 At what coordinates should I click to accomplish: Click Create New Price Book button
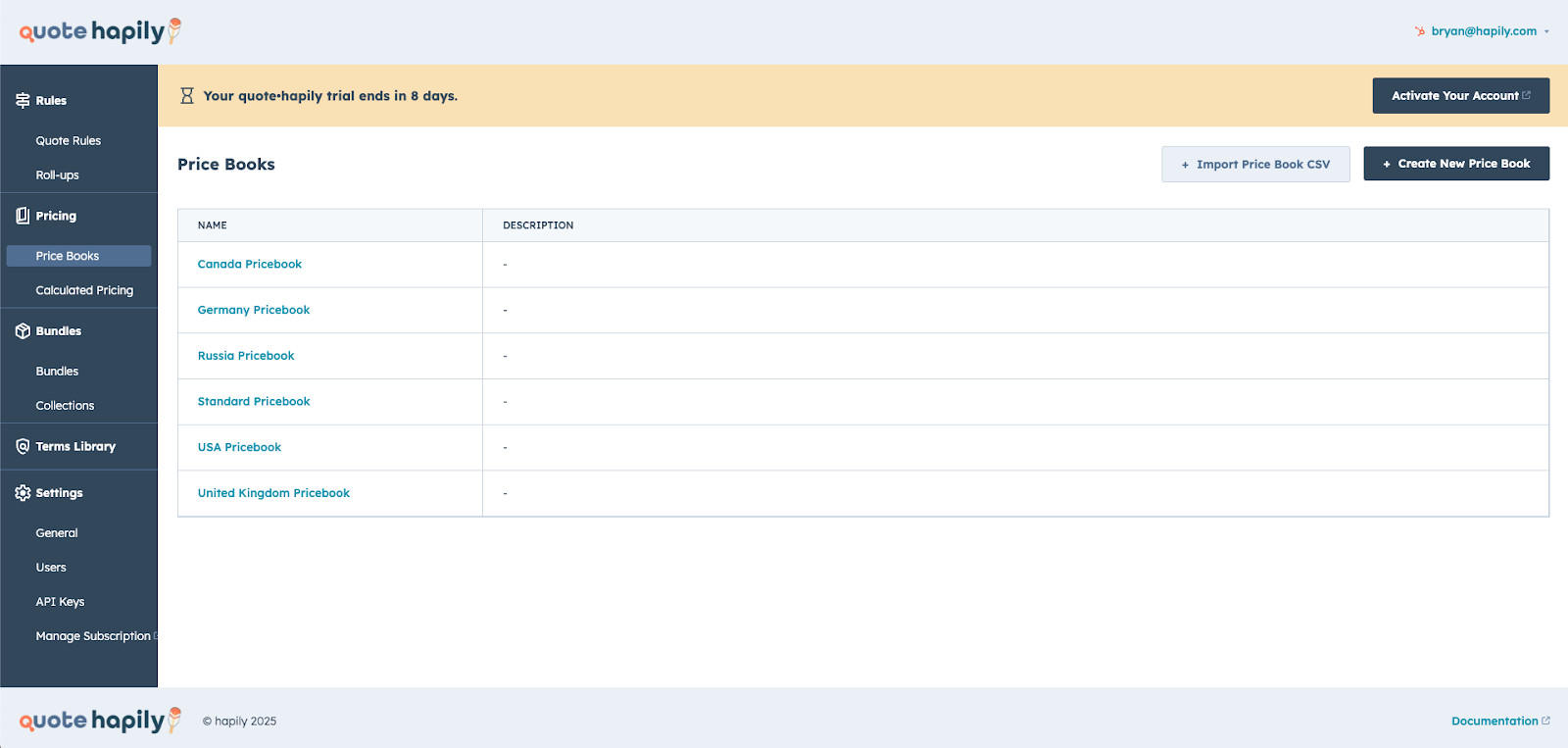(1455, 164)
